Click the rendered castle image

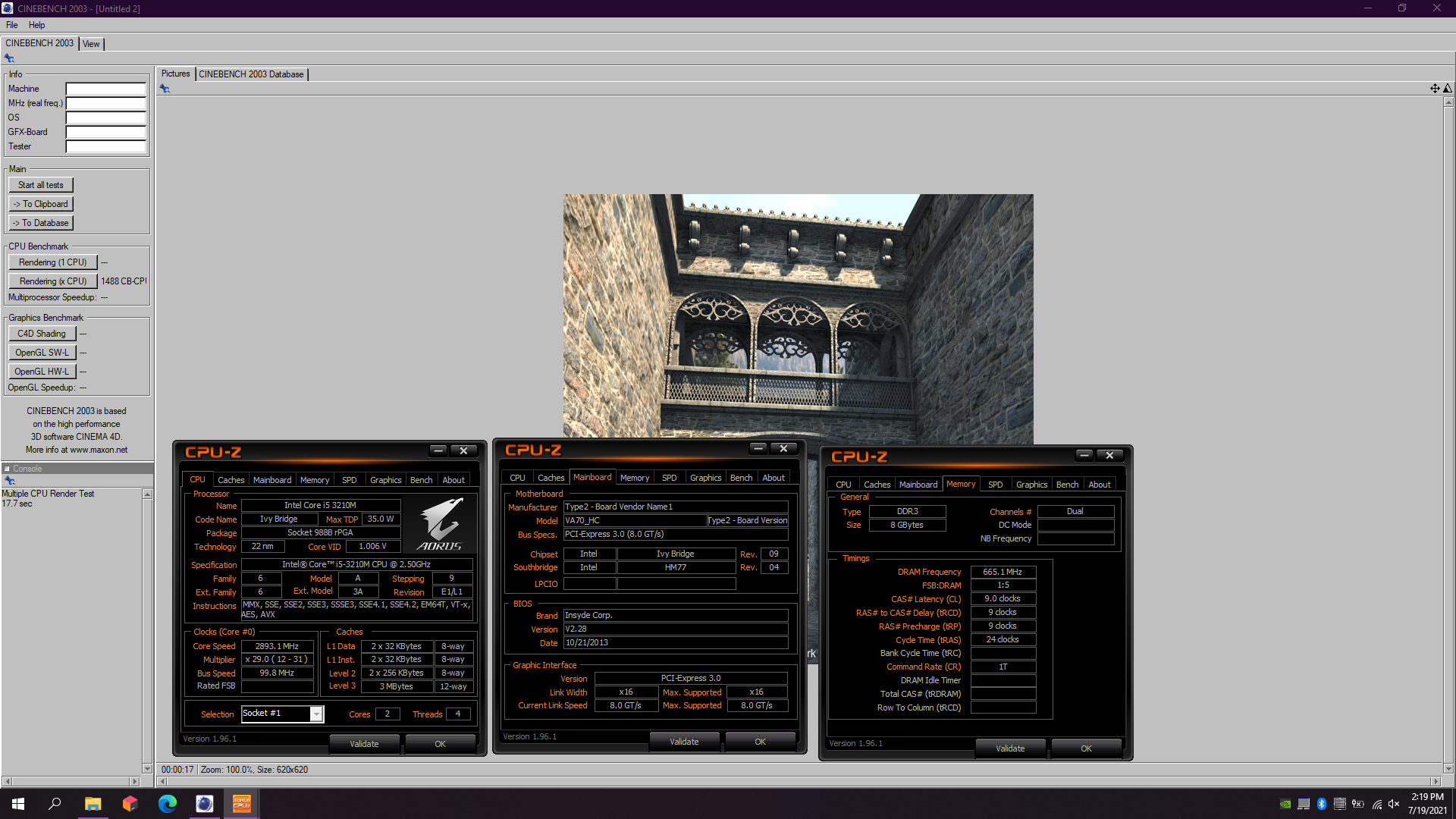coord(798,315)
